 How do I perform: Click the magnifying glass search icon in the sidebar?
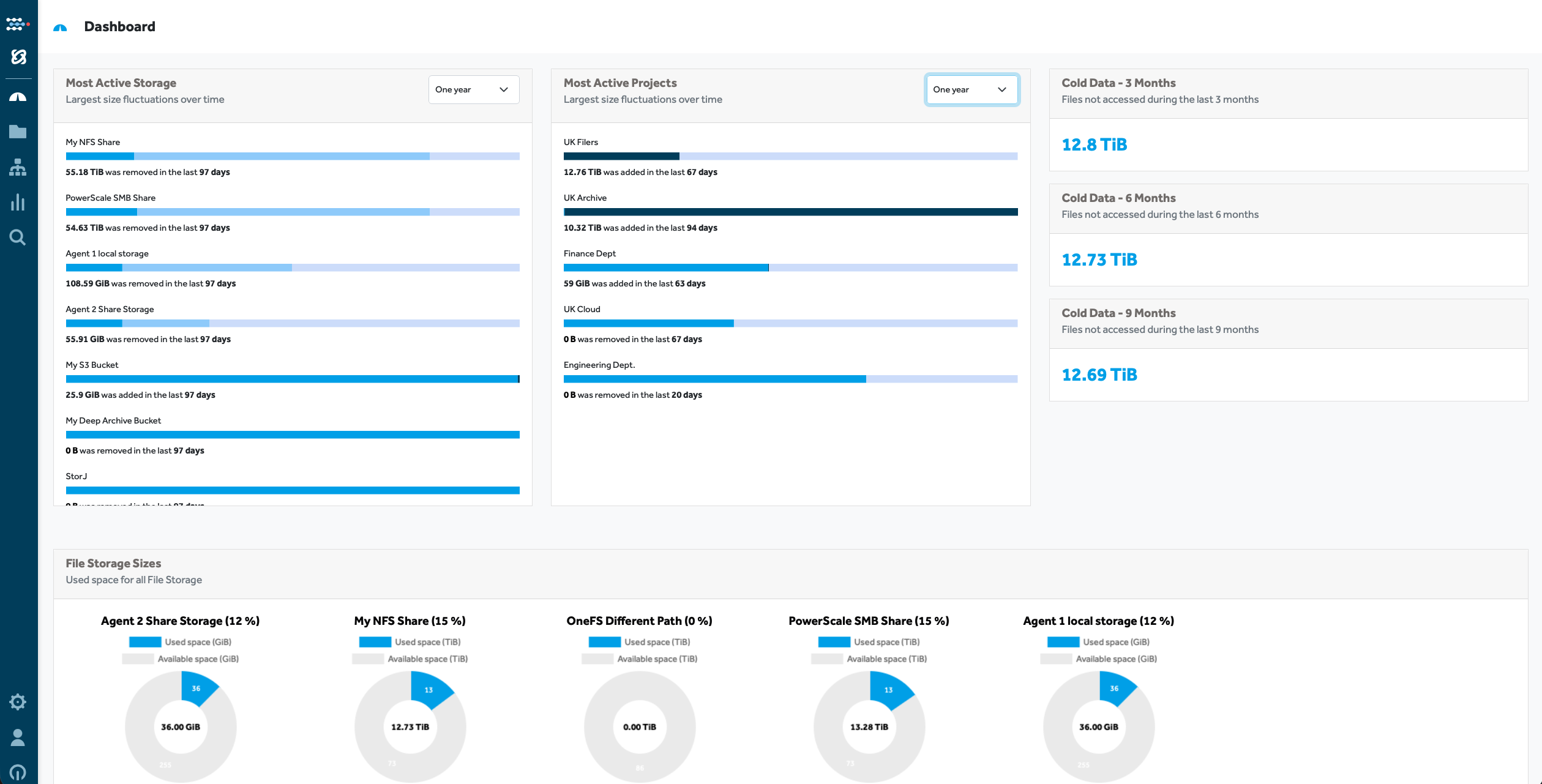coord(18,237)
